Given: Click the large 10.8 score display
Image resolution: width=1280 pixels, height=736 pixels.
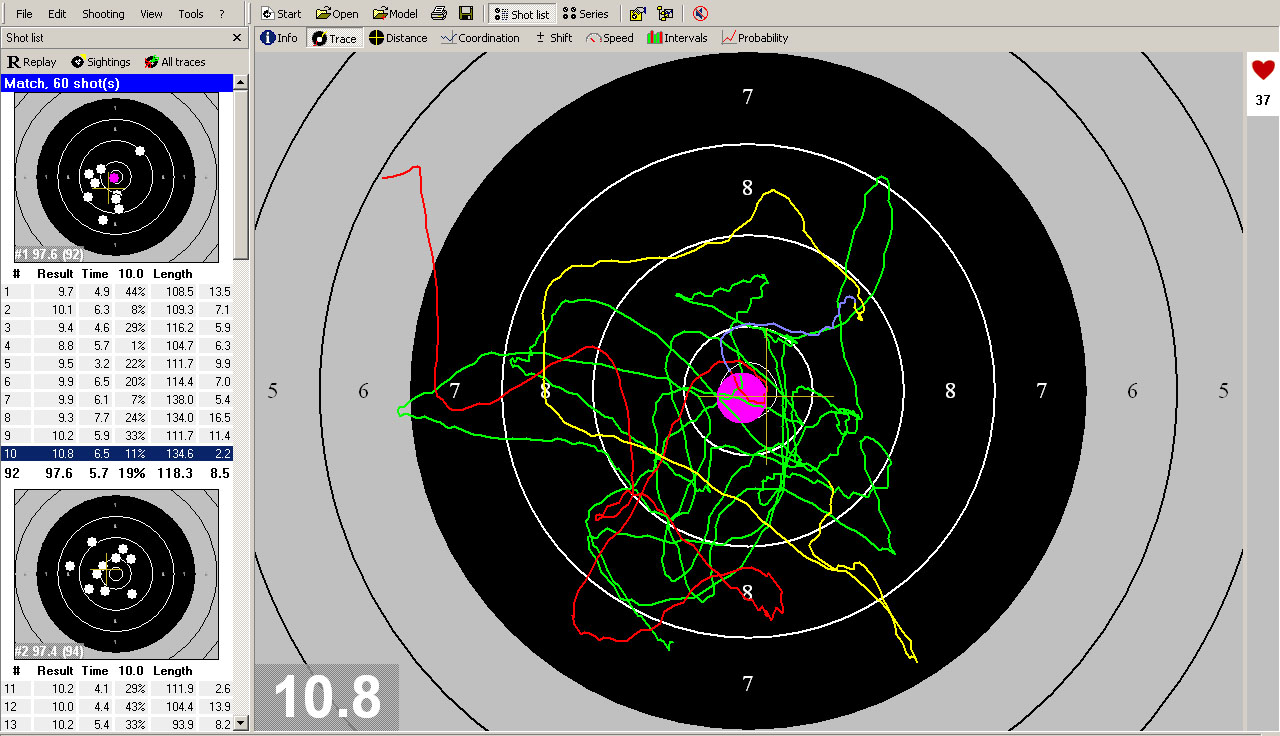Looking at the screenshot, I should [327, 697].
